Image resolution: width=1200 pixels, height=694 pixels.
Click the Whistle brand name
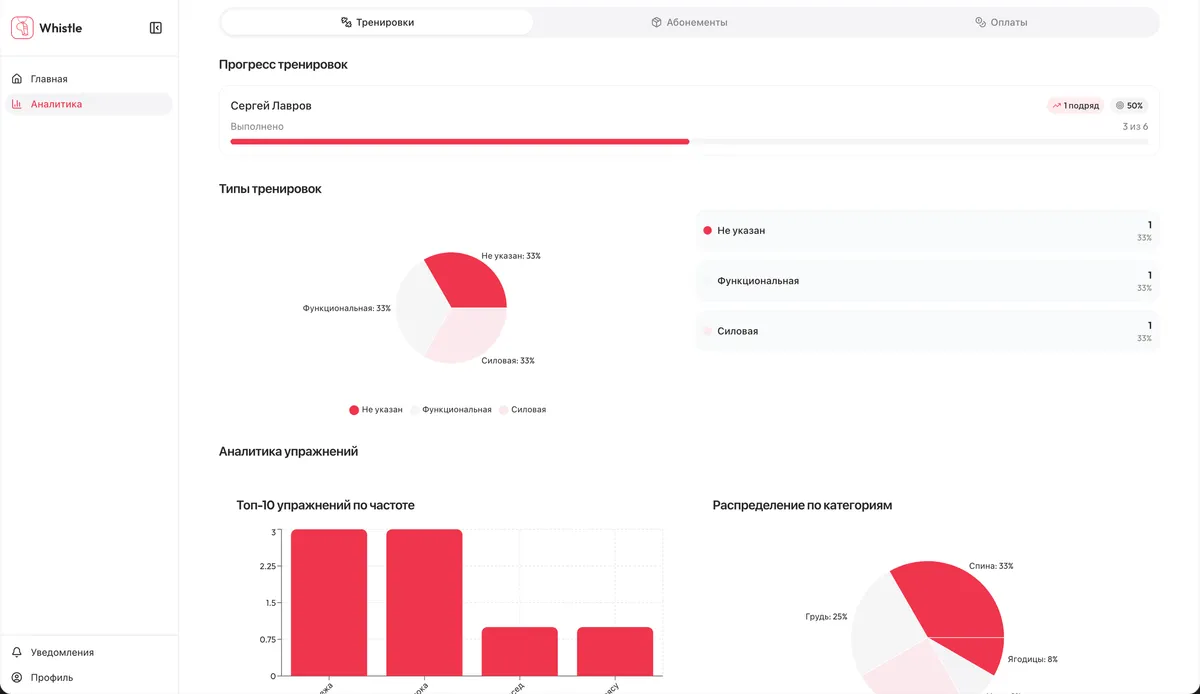tap(61, 28)
